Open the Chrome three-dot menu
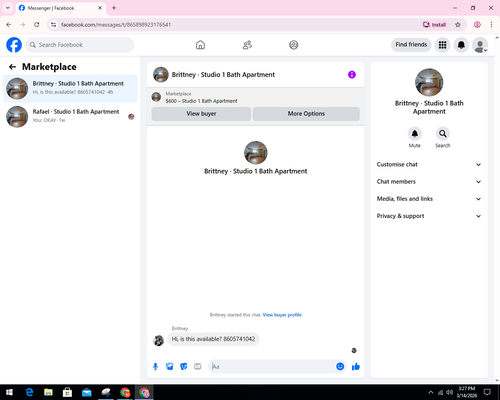 [x=491, y=25]
